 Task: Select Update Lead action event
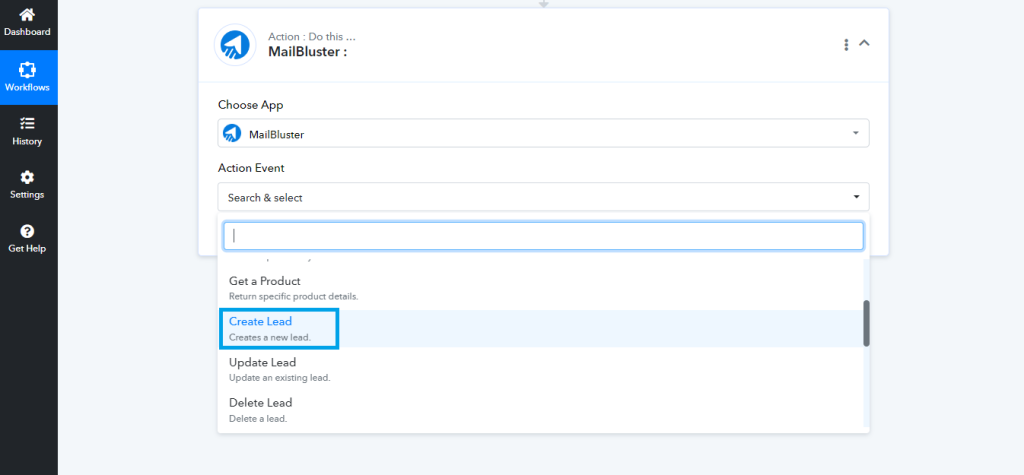[x=541, y=369]
